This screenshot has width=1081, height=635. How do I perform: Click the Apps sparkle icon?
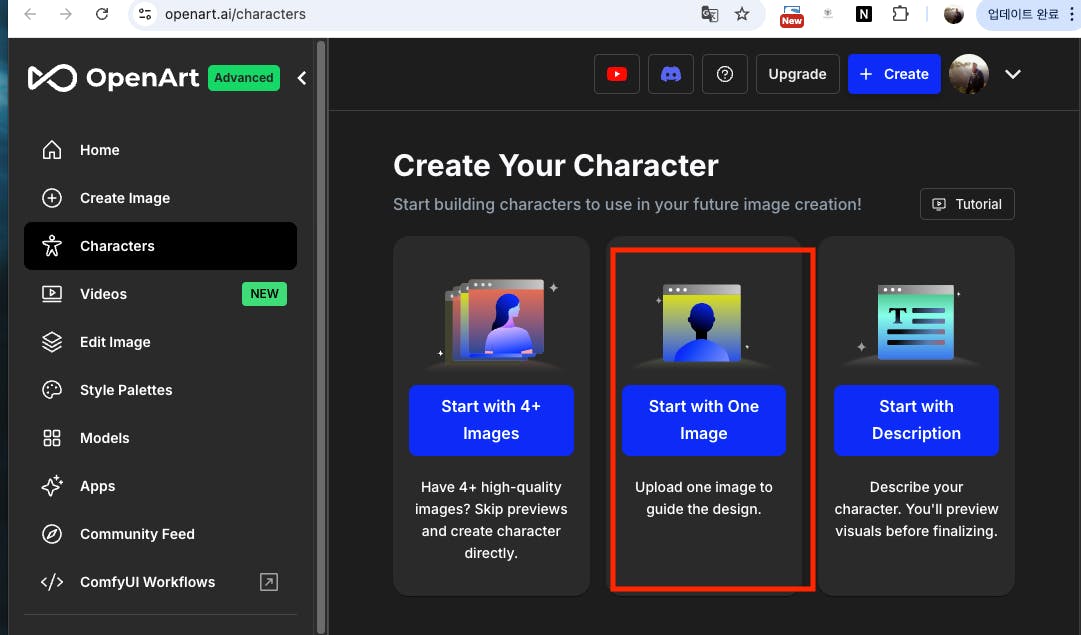[x=52, y=486]
